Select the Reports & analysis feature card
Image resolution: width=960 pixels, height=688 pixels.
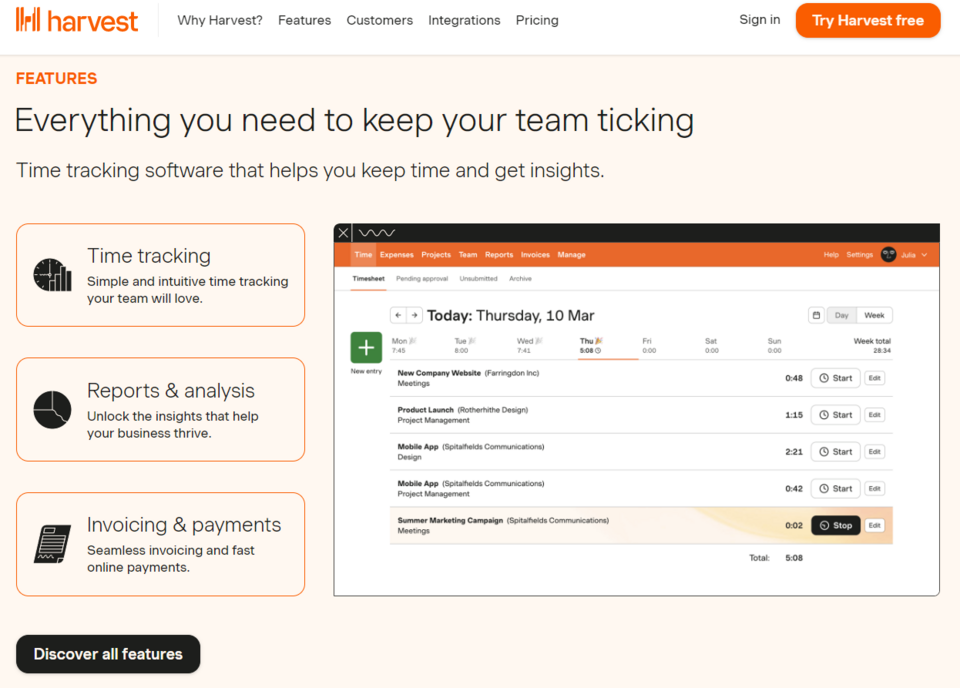coord(160,409)
